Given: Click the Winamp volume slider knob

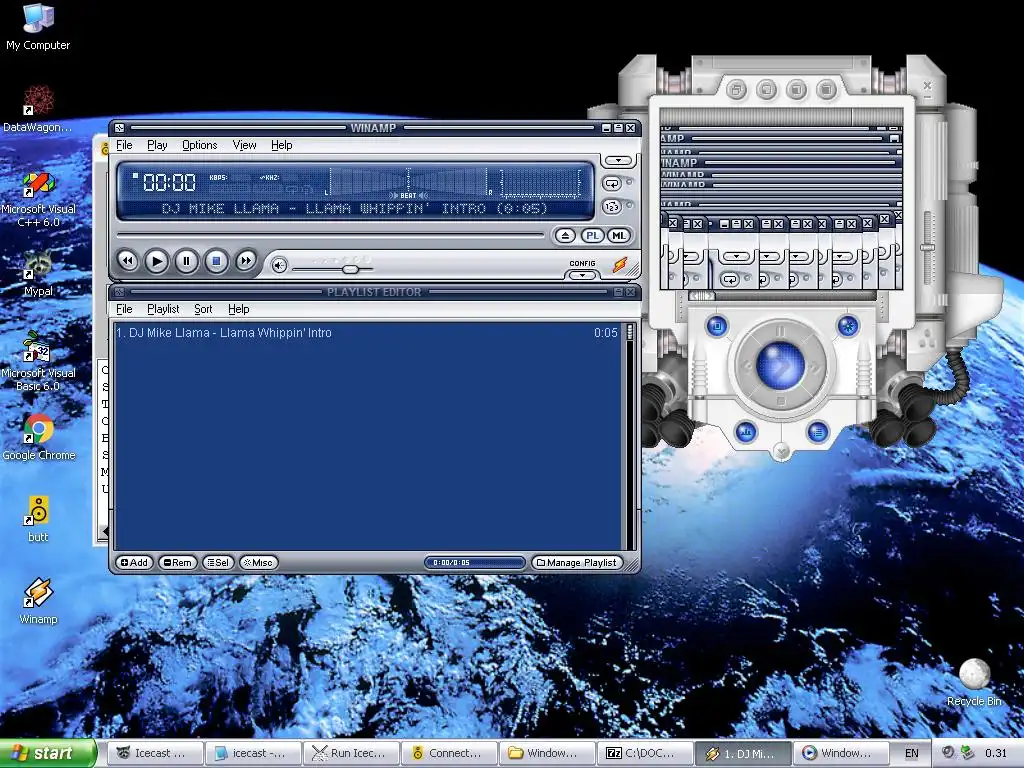Looking at the screenshot, I should click(351, 269).
